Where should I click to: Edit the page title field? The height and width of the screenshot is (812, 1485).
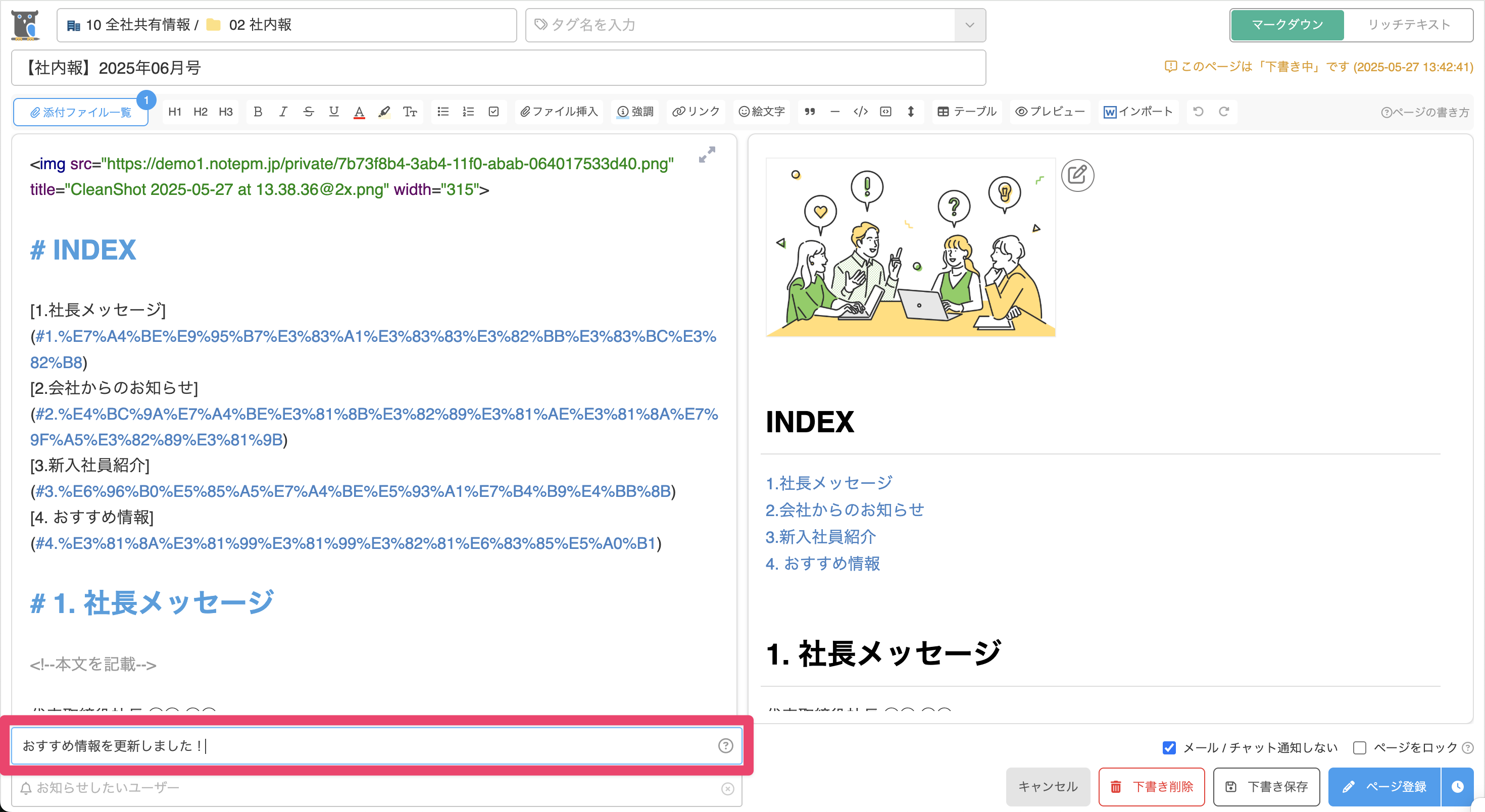(498, 68)
